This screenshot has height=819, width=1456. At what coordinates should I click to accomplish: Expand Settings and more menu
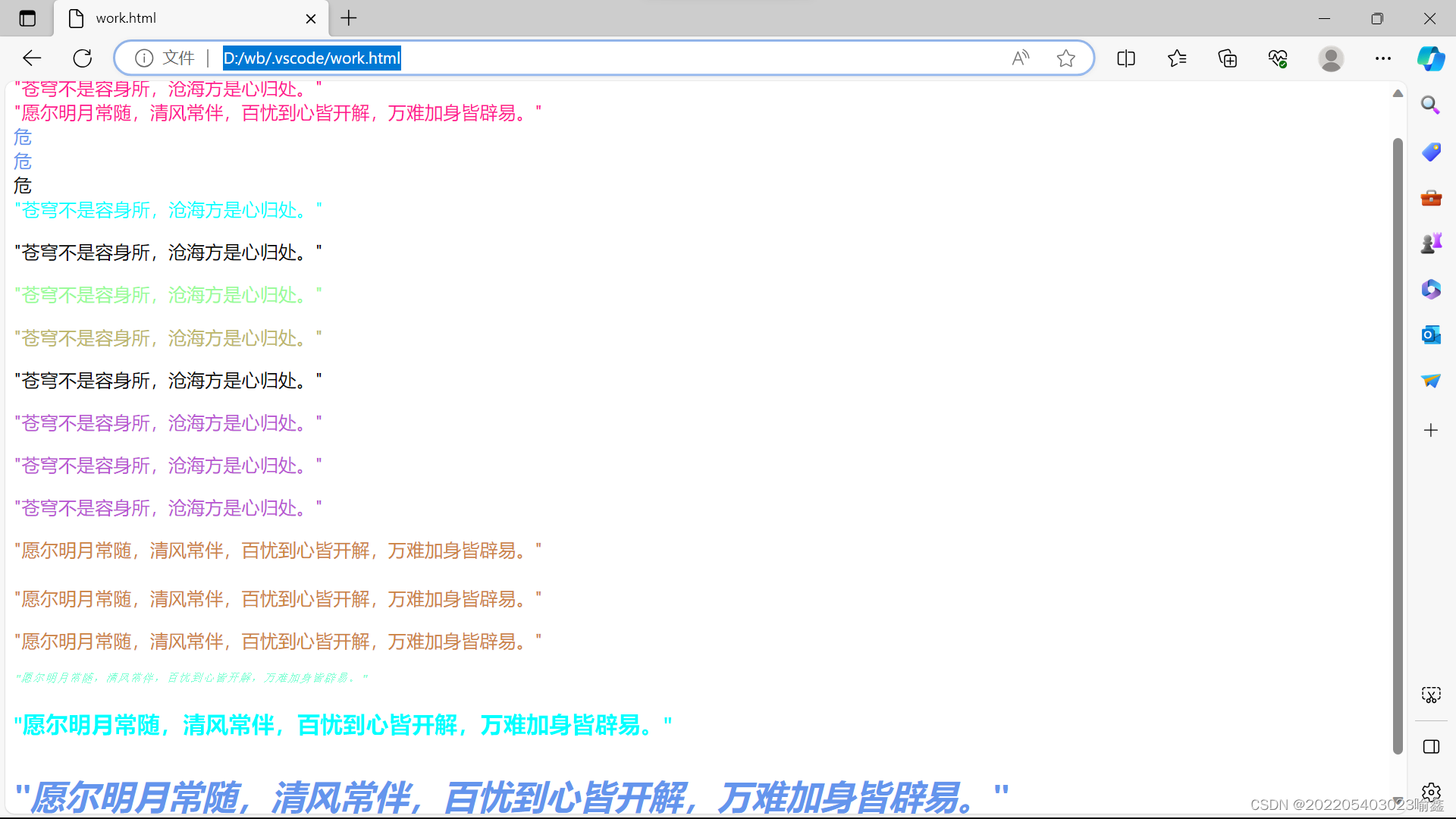pos(1382,58)
